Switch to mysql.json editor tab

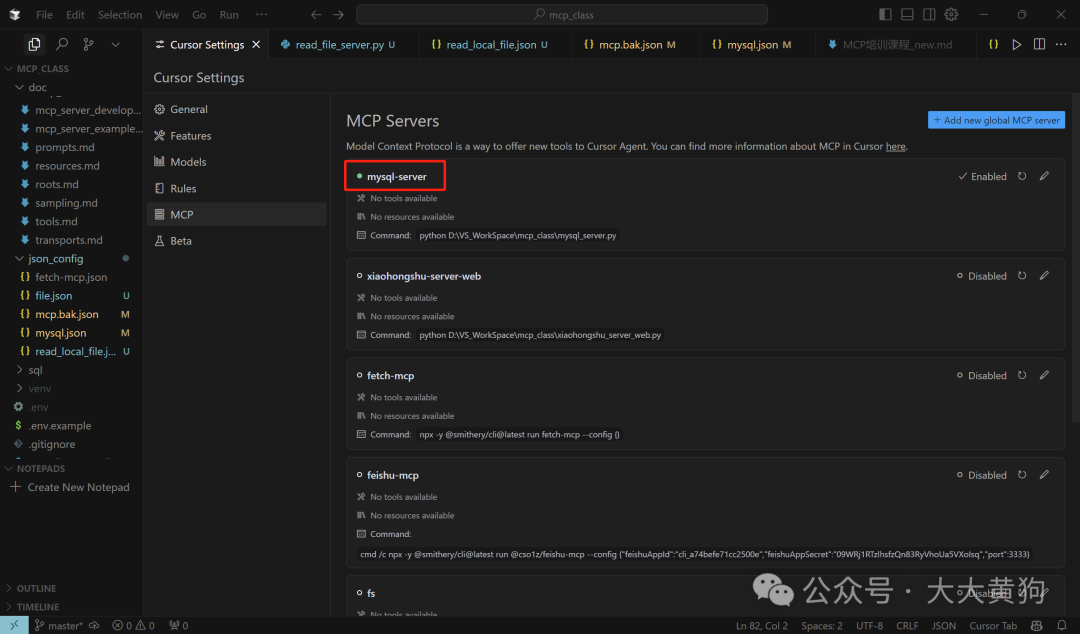[752, 45]
